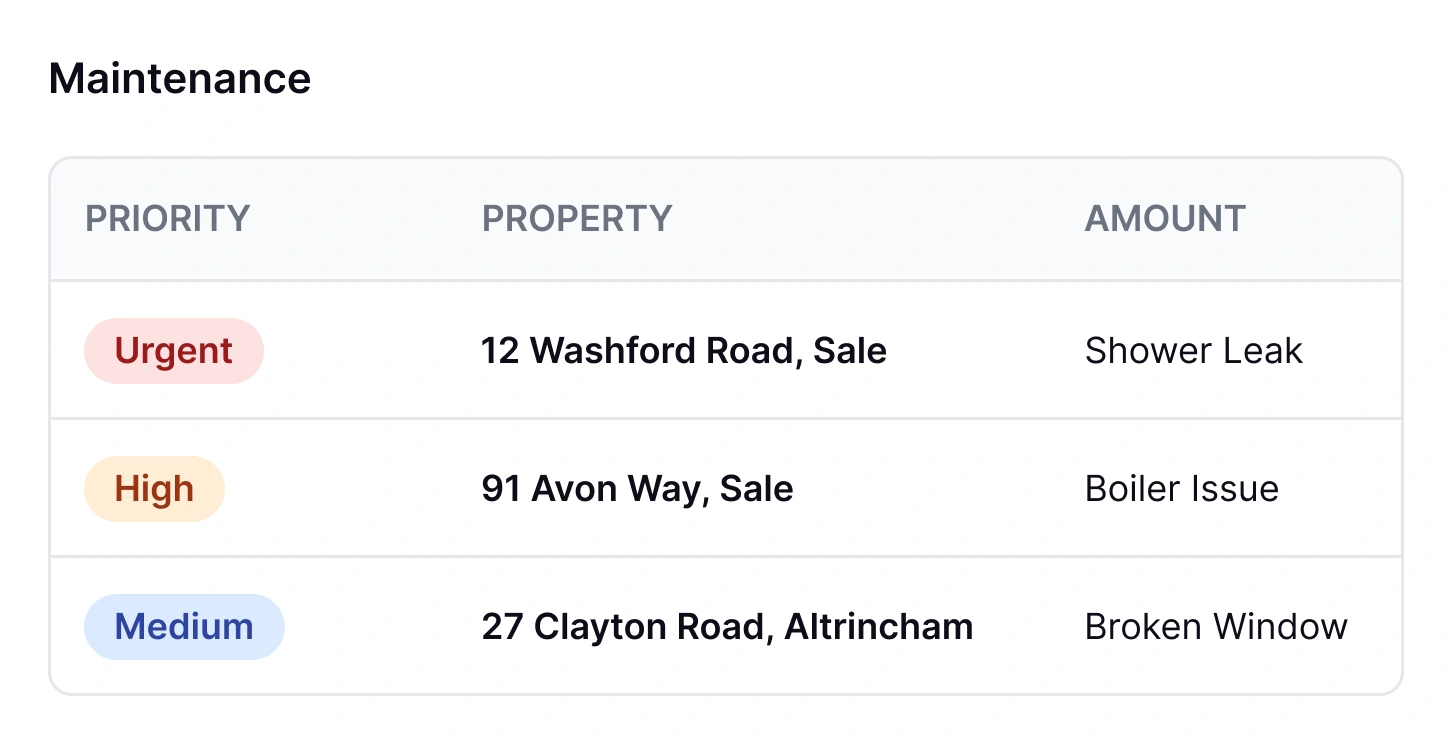1452x744 pixels.
Task: Click the PROPERTY column header
Action: click(x=577, y=218)
